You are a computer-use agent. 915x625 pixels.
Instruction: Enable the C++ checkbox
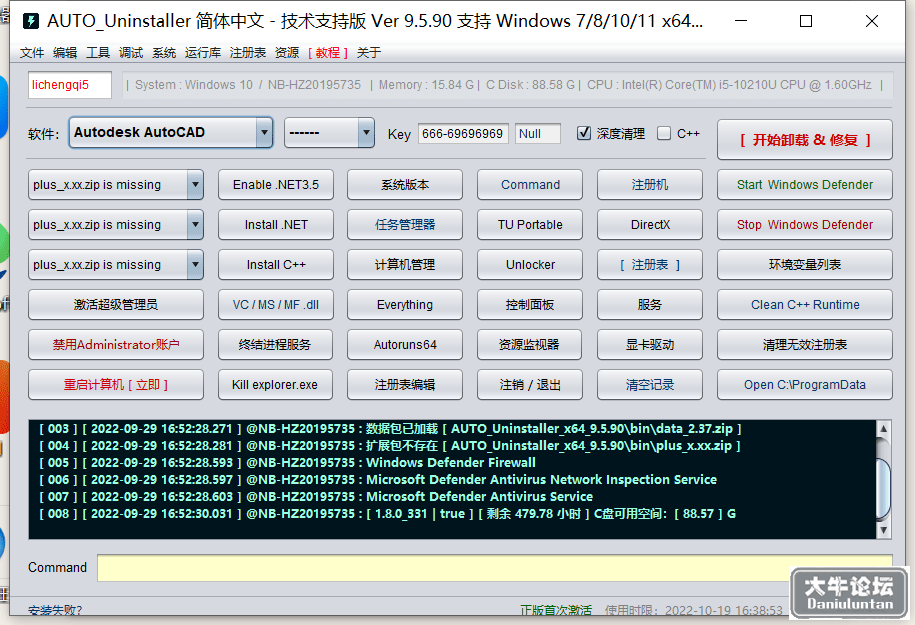pos(663,133)
